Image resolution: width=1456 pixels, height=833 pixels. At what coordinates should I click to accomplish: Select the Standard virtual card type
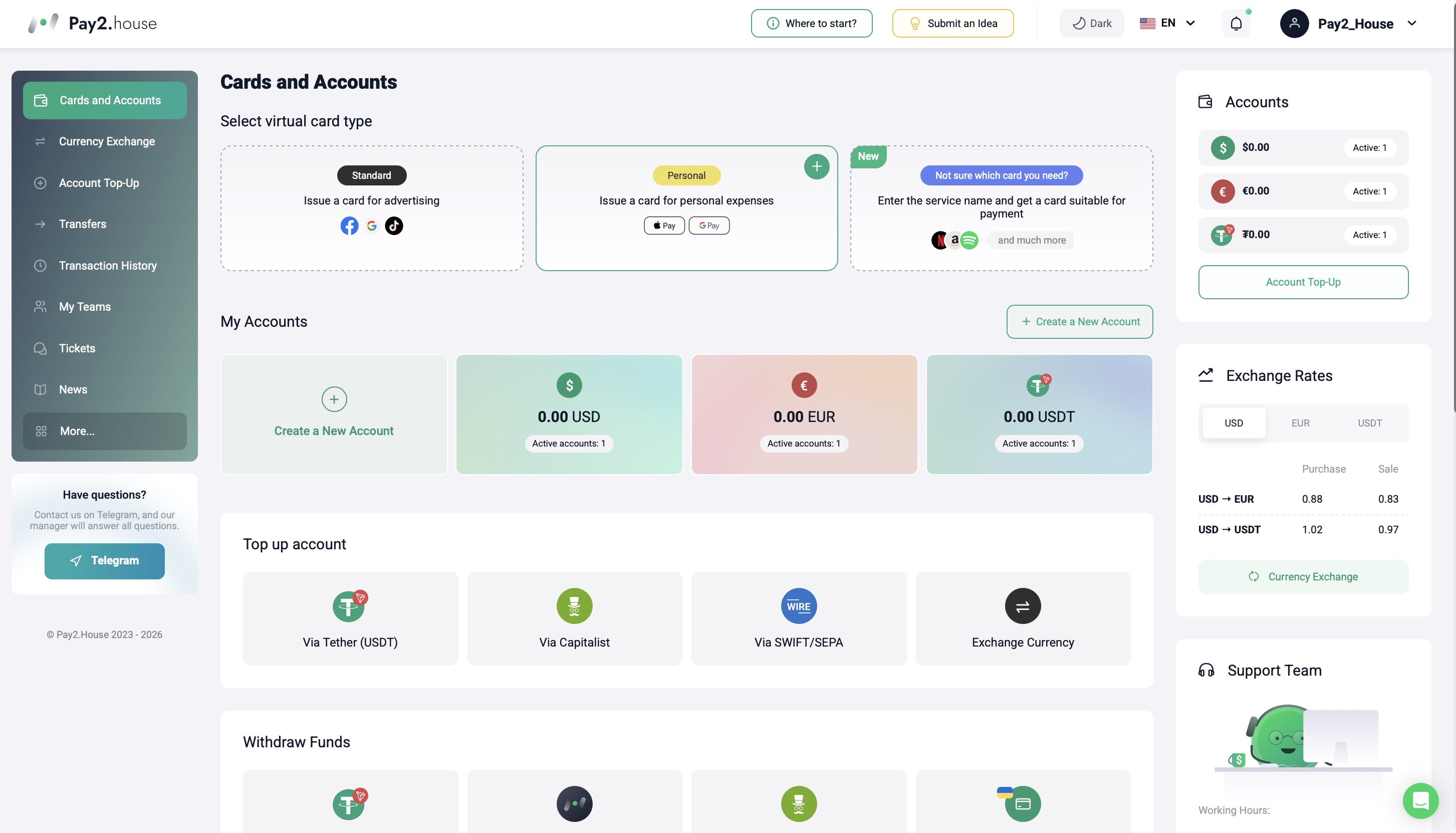tap(372, 209)
